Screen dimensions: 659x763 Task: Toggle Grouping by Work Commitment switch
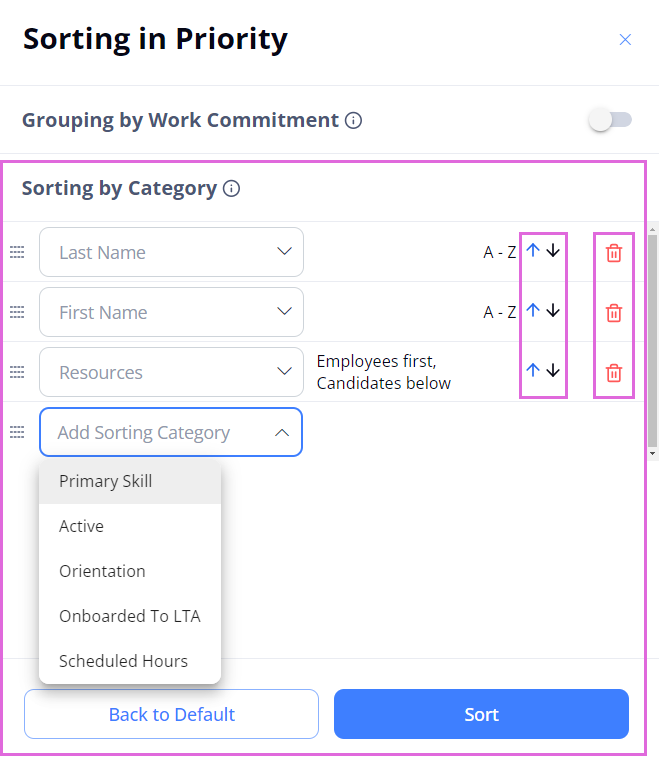[610, 120]
